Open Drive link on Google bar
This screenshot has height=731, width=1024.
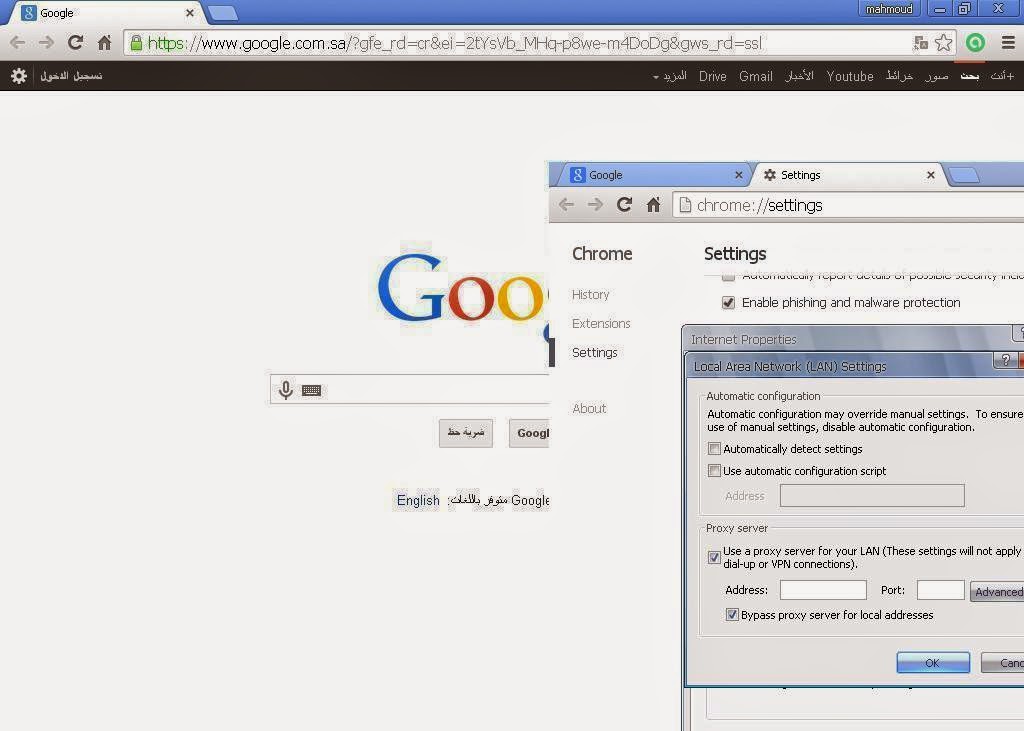click(712, 76)
